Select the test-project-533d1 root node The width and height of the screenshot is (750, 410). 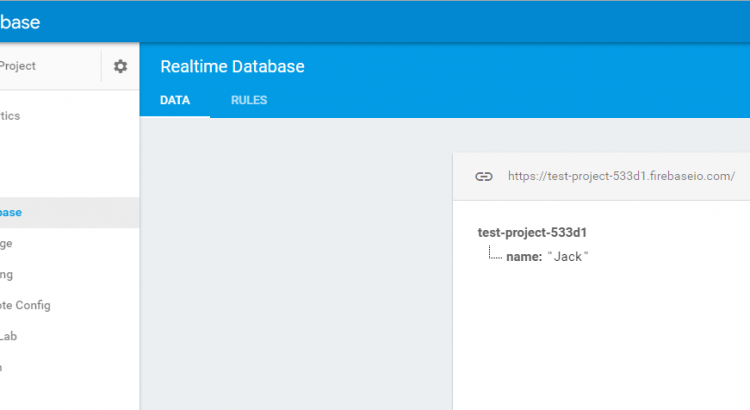532,232
